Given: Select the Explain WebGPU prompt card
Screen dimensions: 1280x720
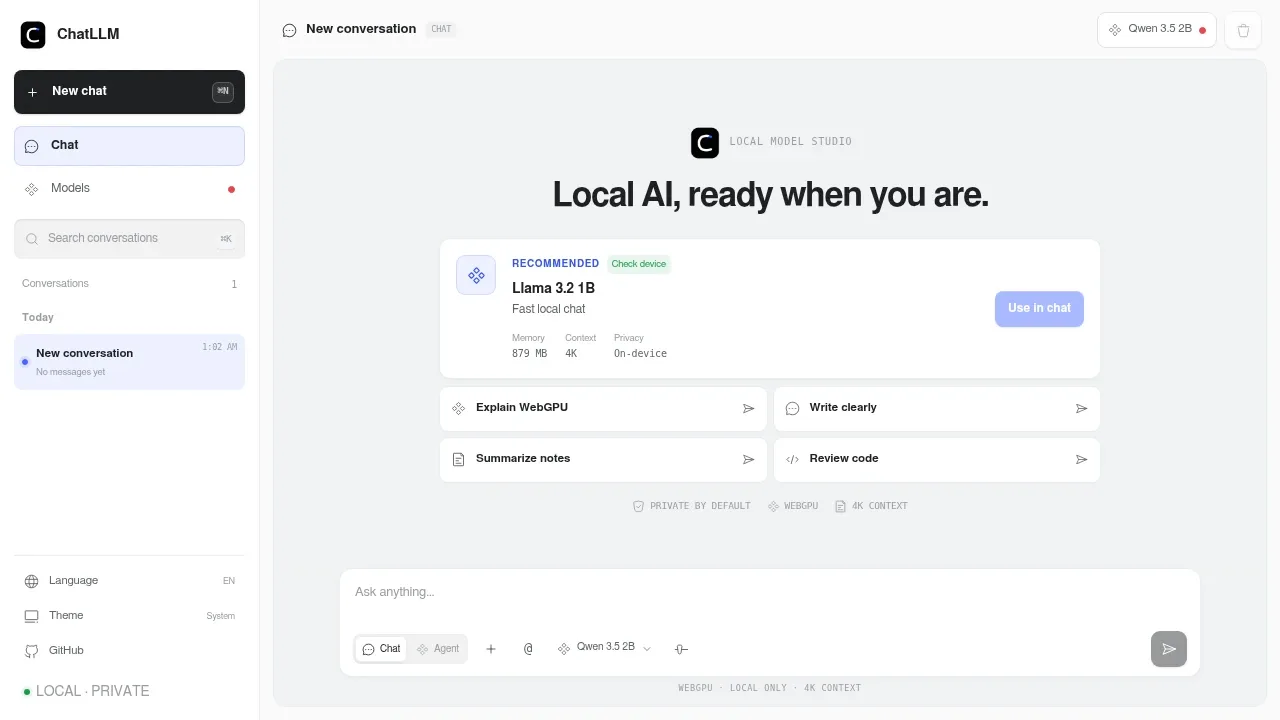Looking at the screenshot, I should 603,409.
